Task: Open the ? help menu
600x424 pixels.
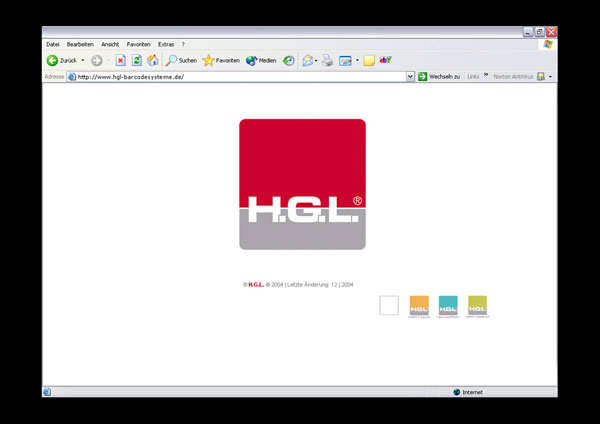Action: [x=183, y=44]
